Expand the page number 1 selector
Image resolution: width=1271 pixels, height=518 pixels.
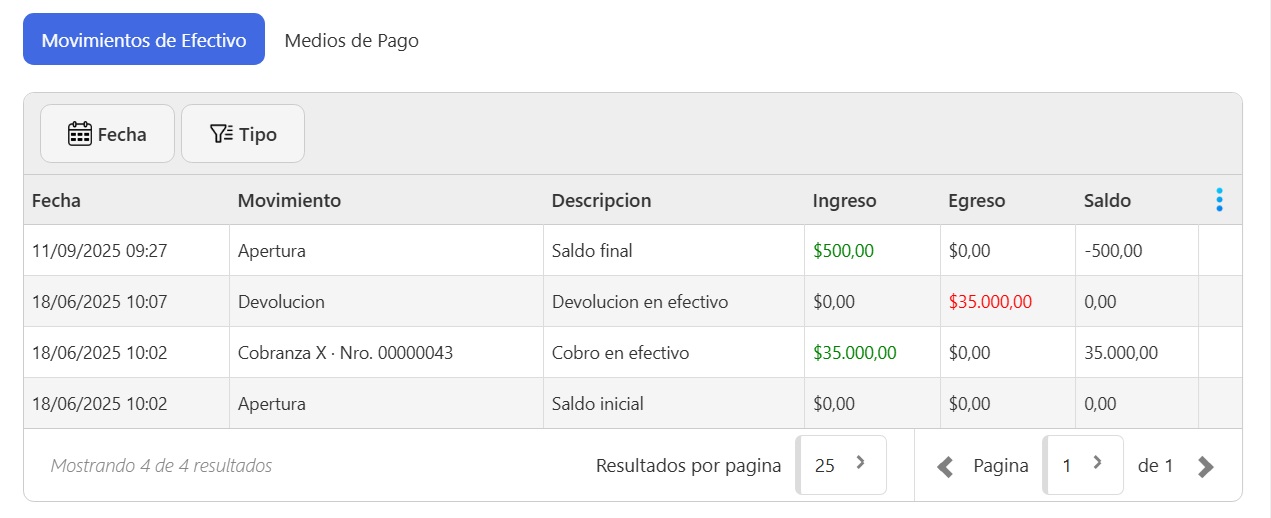pos(1082,465)
